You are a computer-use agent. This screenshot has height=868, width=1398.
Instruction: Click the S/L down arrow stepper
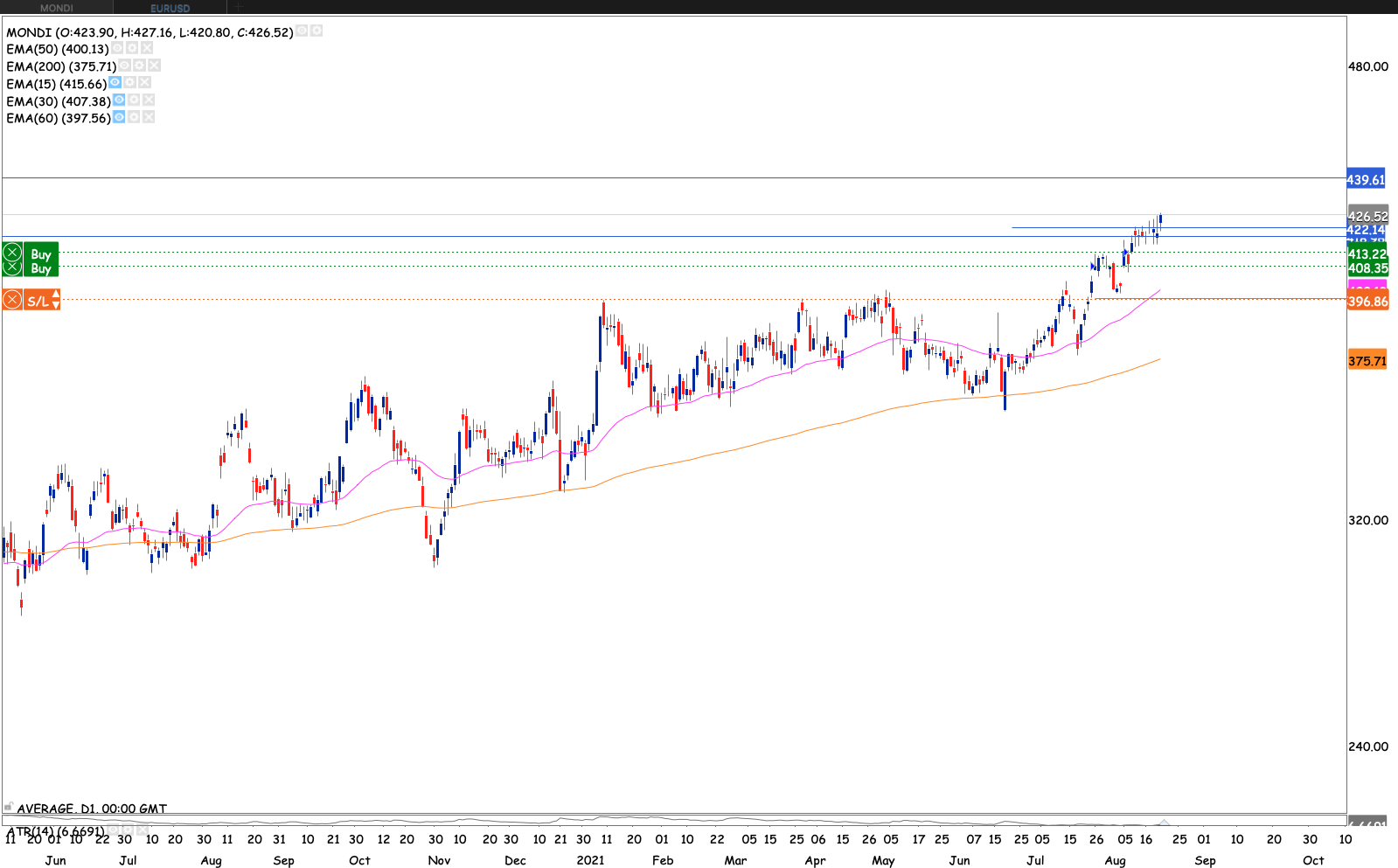click(x=56, y=306)
